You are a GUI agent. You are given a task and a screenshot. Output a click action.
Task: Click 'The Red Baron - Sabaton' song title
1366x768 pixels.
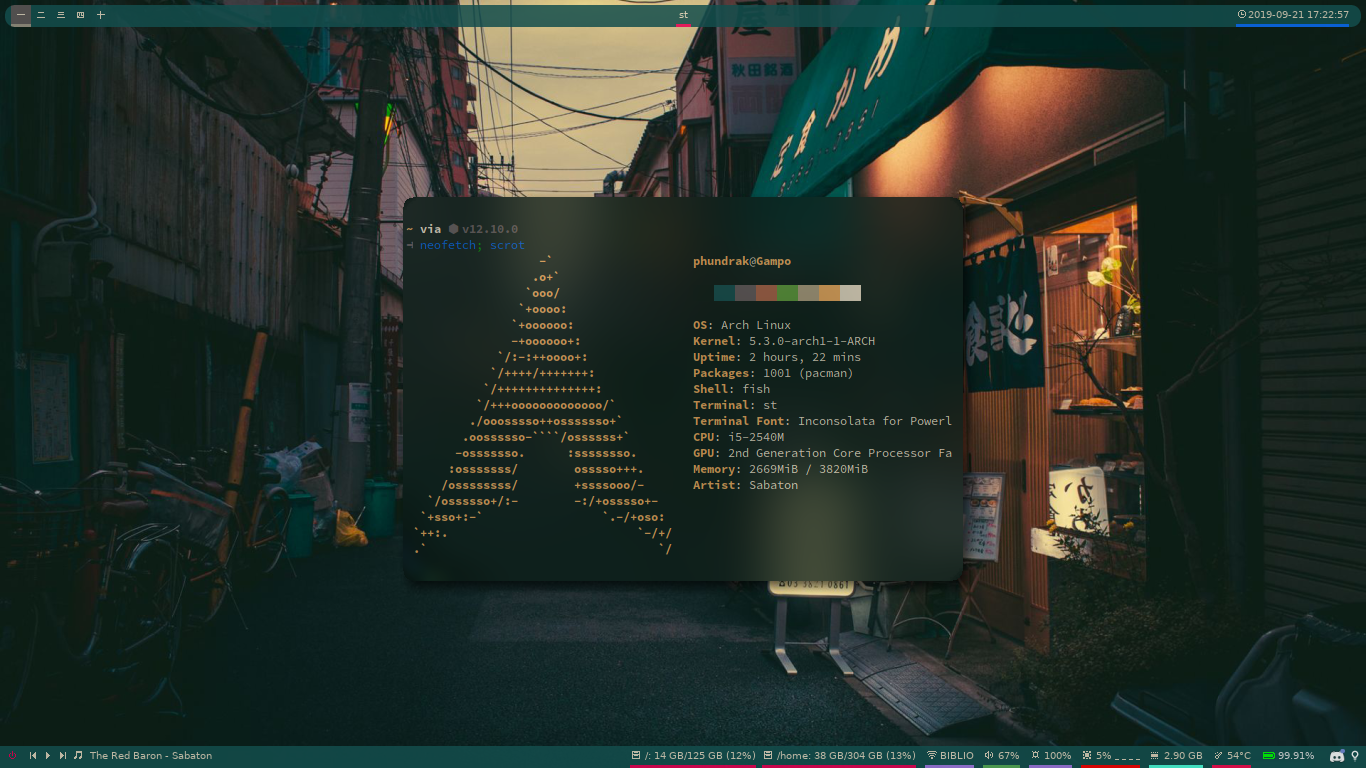(151, 756)
